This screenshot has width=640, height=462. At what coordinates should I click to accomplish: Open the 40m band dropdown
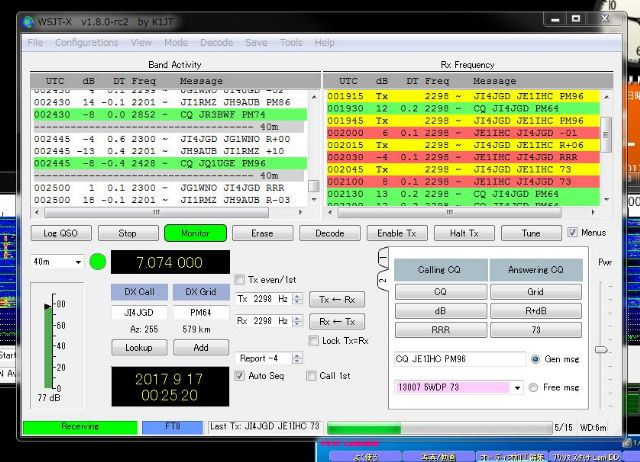[57, 262]
